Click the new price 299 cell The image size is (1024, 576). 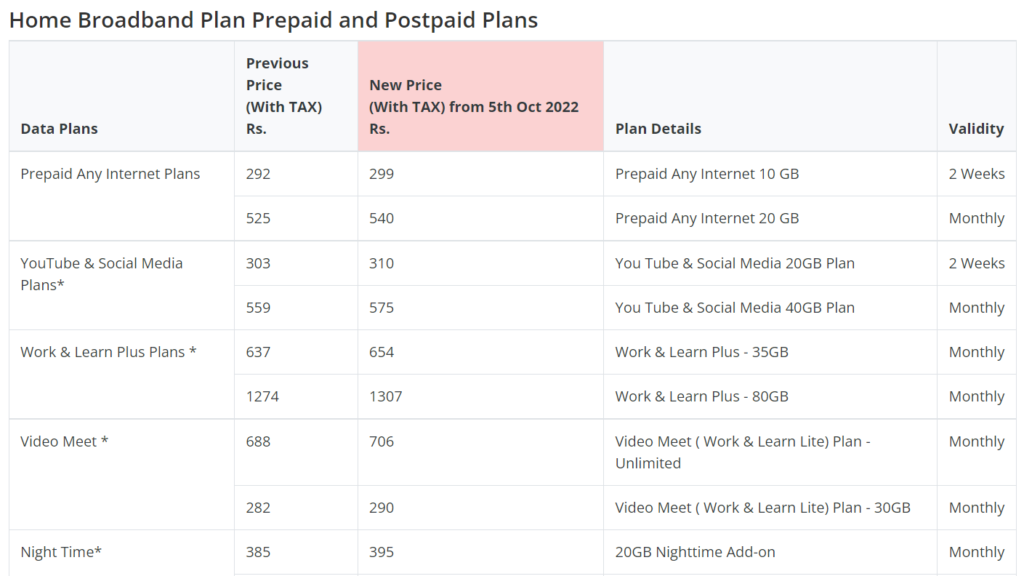click(x=481, y=174)
